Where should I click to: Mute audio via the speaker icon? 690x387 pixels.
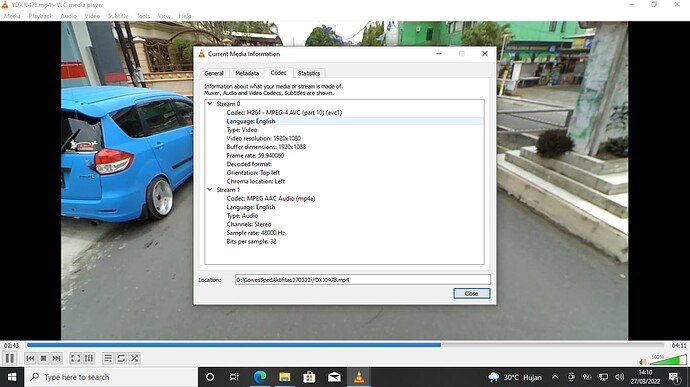coord(643,362)
